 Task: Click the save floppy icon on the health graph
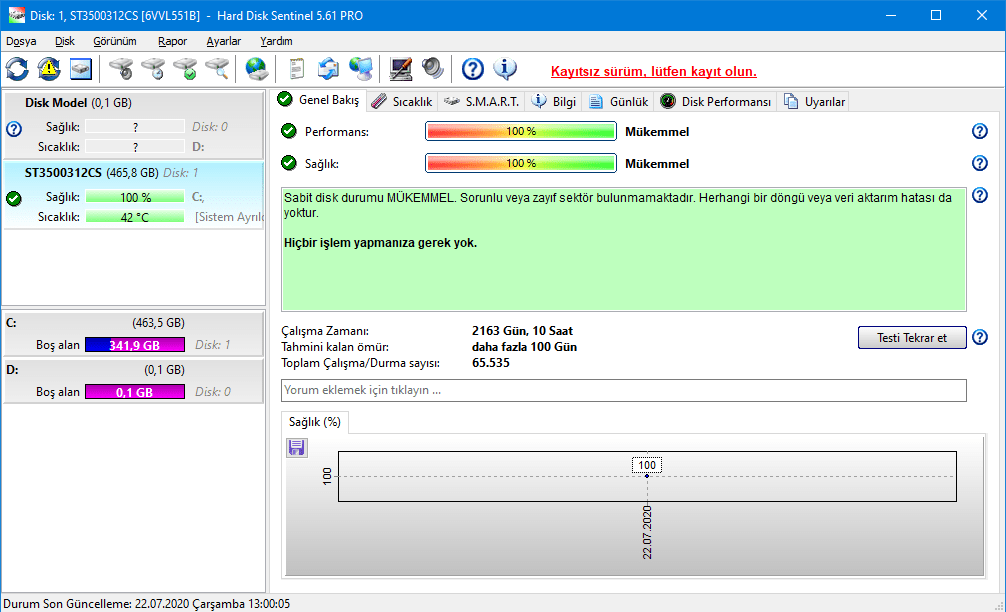point(296,447)
